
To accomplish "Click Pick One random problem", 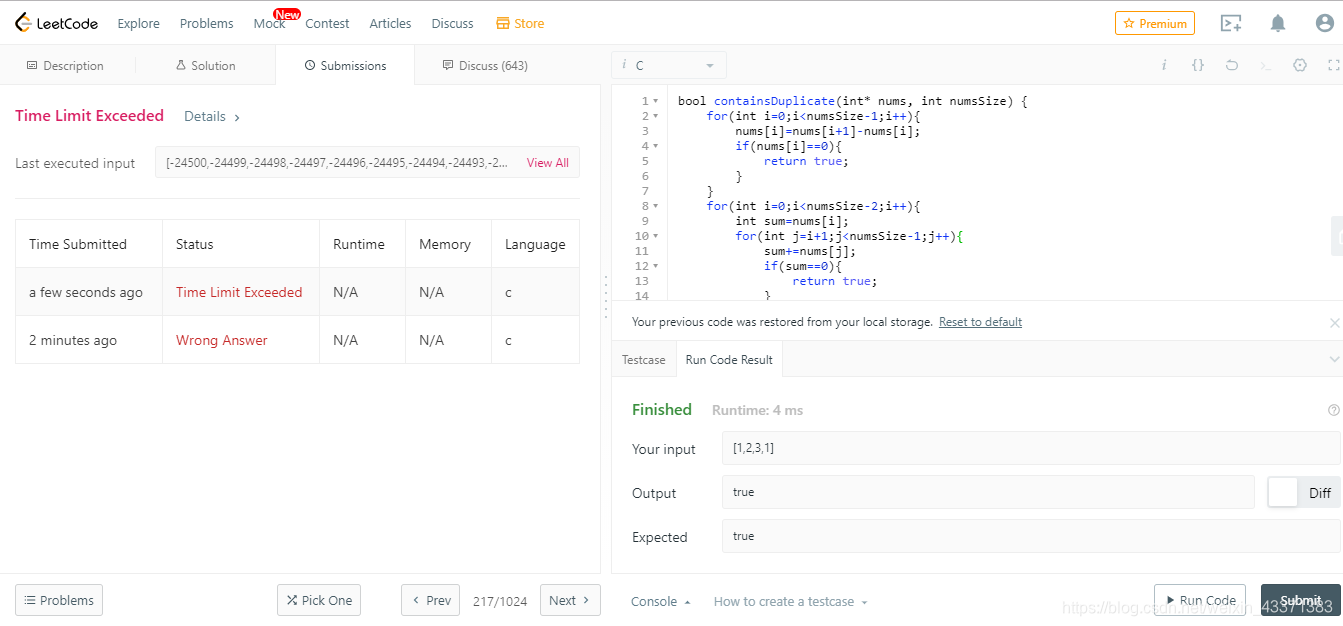I will (319, 600).
